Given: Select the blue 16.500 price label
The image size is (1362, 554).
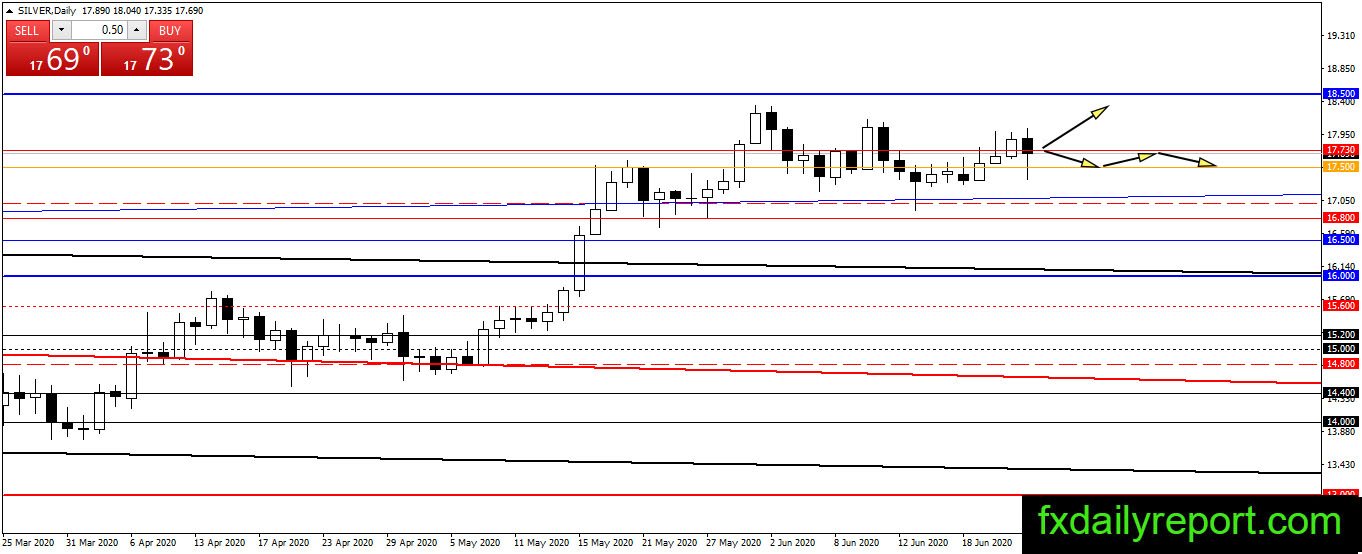Looking at the screenshot, I should [x=1340, y=240].
